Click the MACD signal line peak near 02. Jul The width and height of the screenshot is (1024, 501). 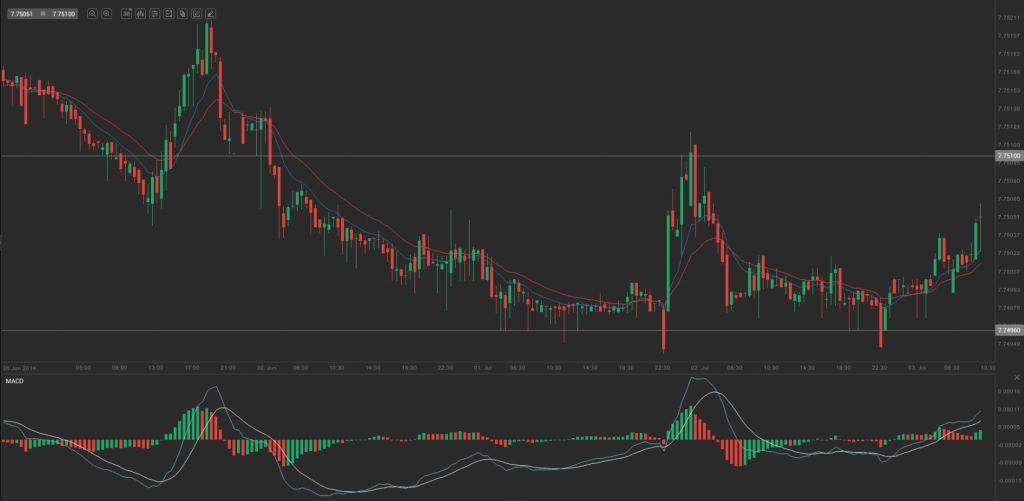pyautogui.click(x=712, y=393)
